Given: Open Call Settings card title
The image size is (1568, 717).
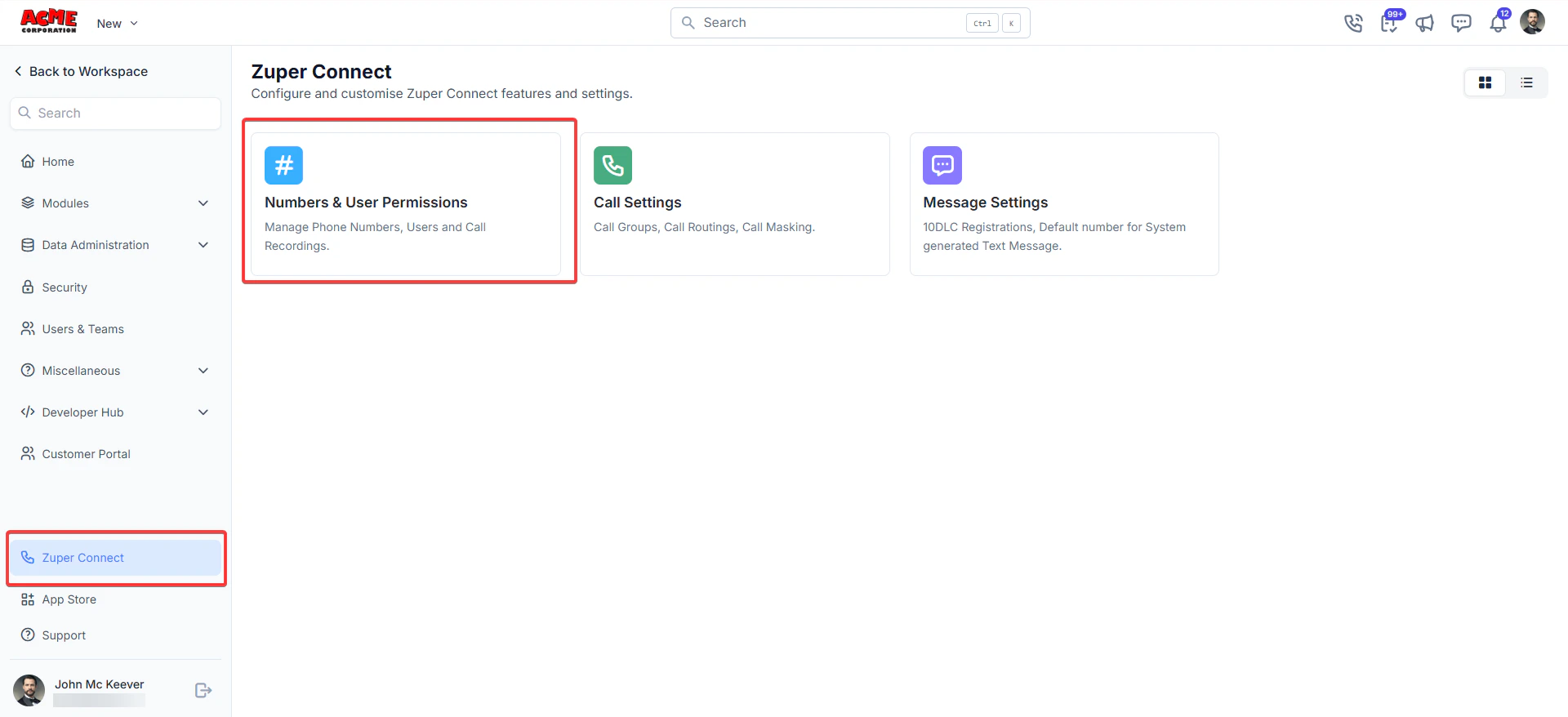Looking at the screenshot, I should click(x=637, y=203).
